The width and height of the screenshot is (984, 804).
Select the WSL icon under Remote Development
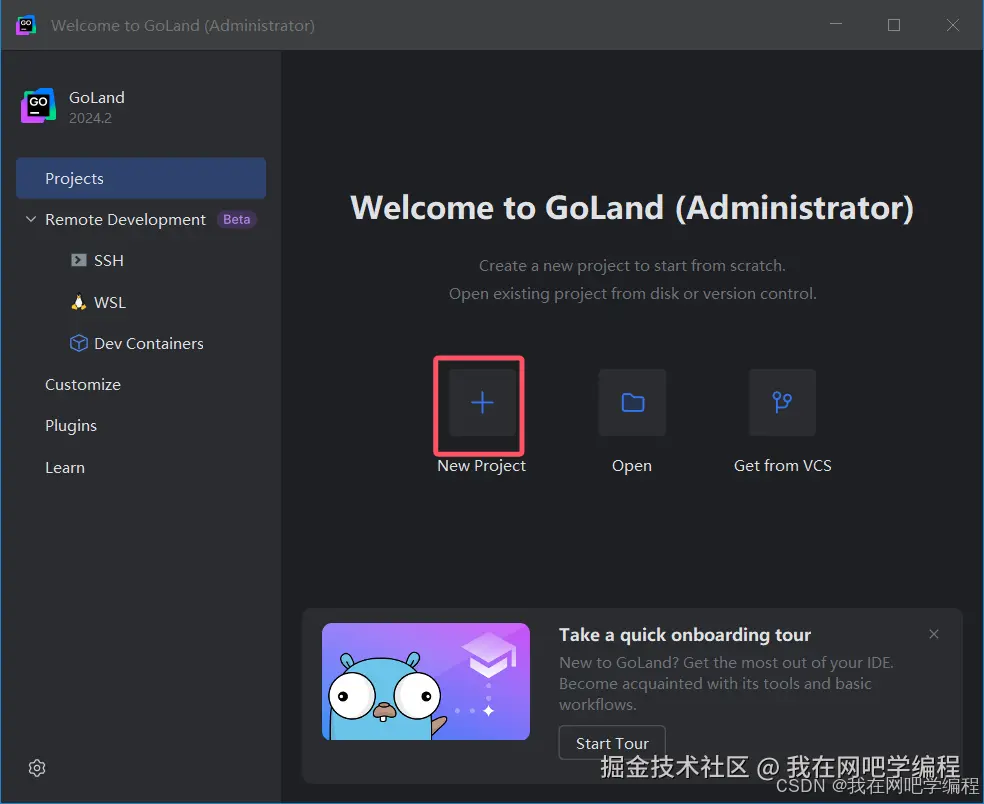76,301
